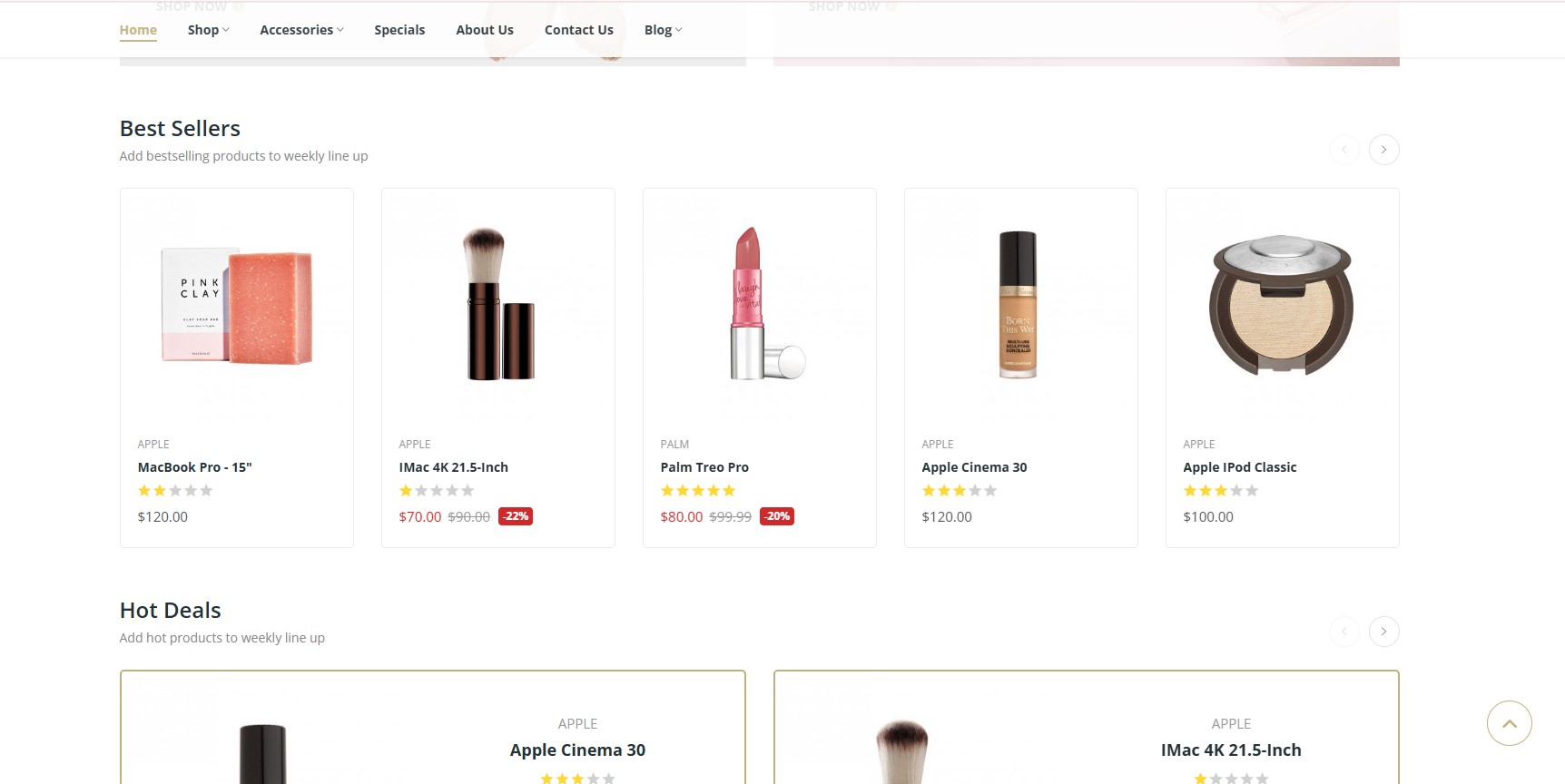The height and width of the screenshot is (784, 1565).
Task: Open the Contact Us page
Action: [x=579, y=30]
